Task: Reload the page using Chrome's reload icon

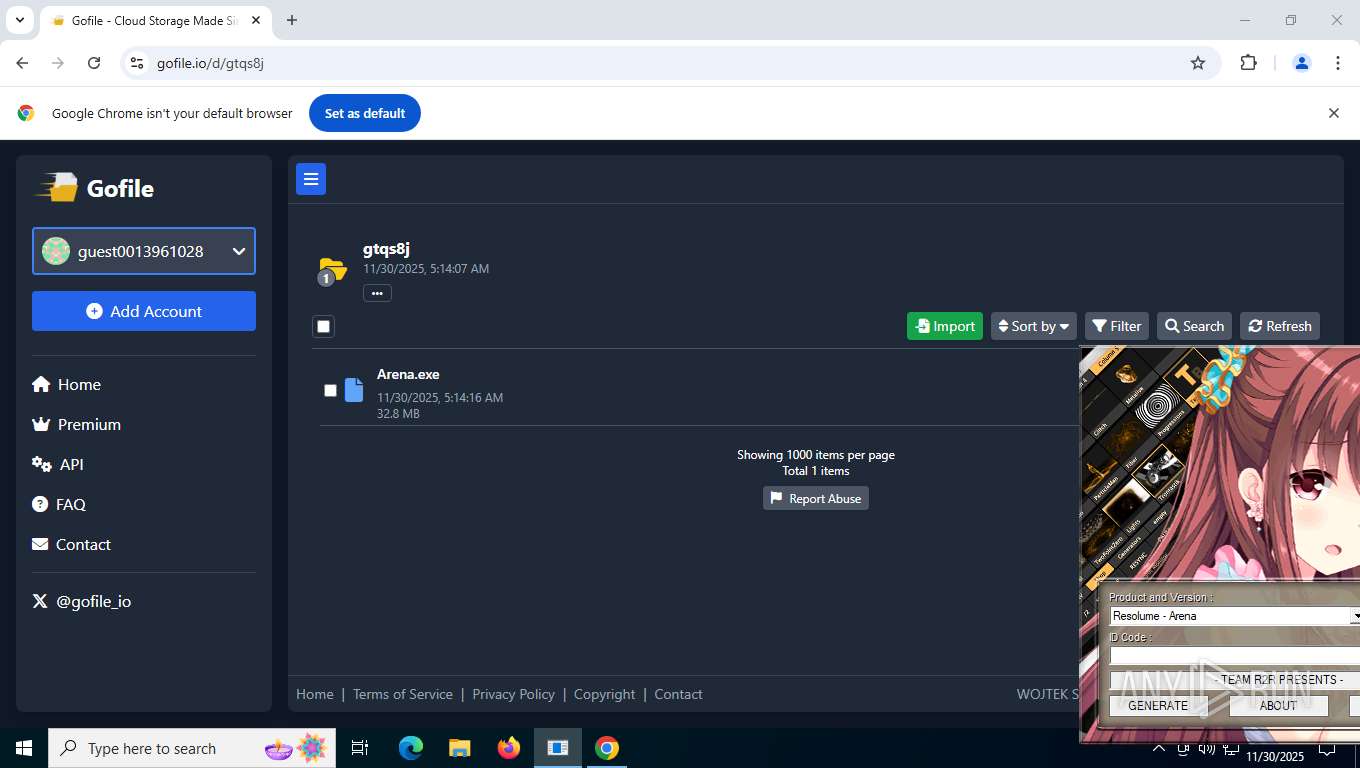Action: click(x=94, y=63)
